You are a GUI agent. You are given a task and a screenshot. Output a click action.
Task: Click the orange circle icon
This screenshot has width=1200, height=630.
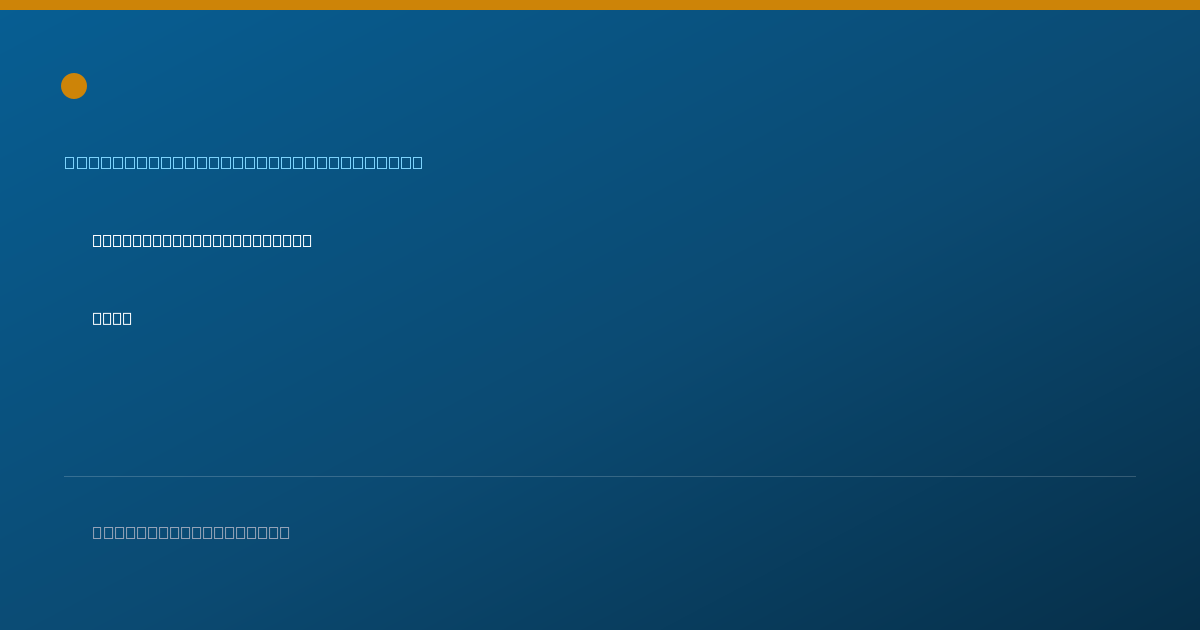click(x=74, y=86)
